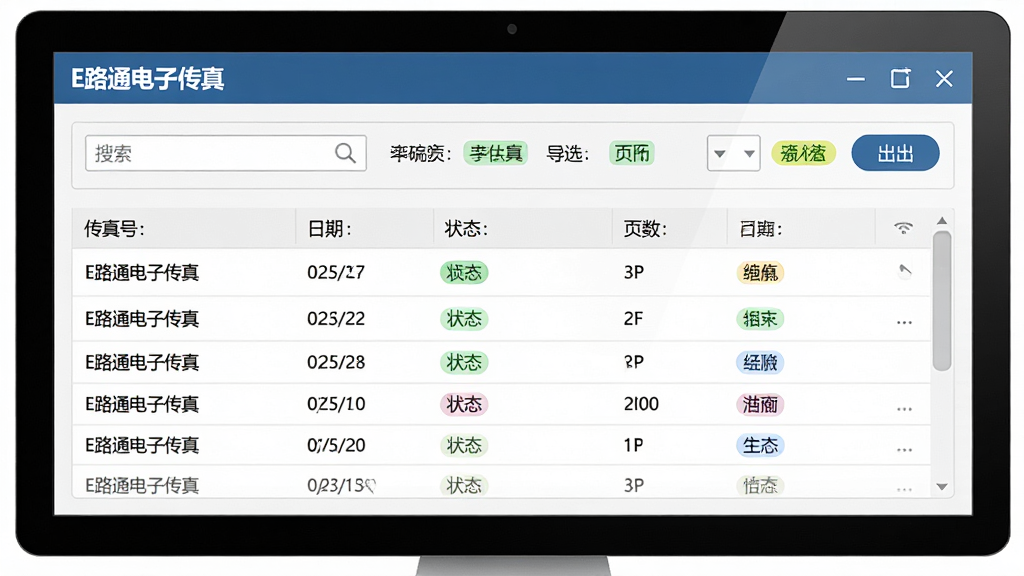Click the wifi signal icon in header
1024x576 pixels.
pyautogui.click(x=904, y=228)
